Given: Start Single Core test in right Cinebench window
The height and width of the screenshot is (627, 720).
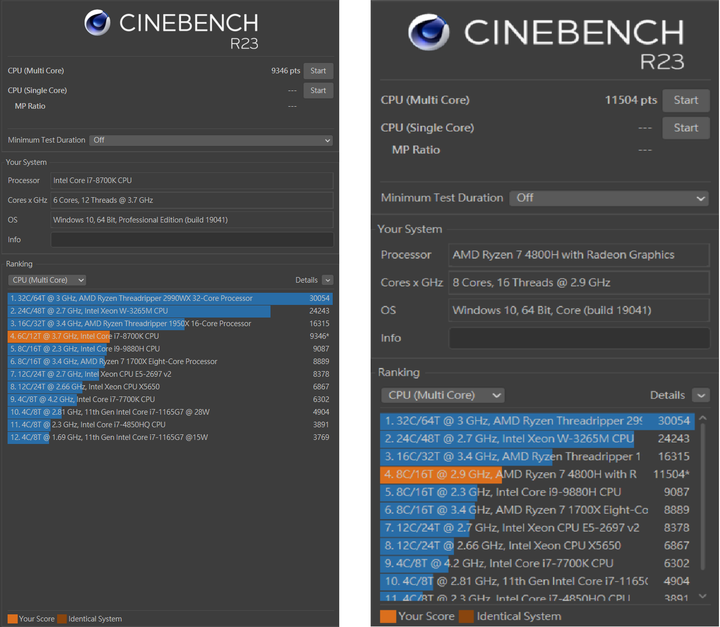Looking at the screenshot, I should coord(686,128).
